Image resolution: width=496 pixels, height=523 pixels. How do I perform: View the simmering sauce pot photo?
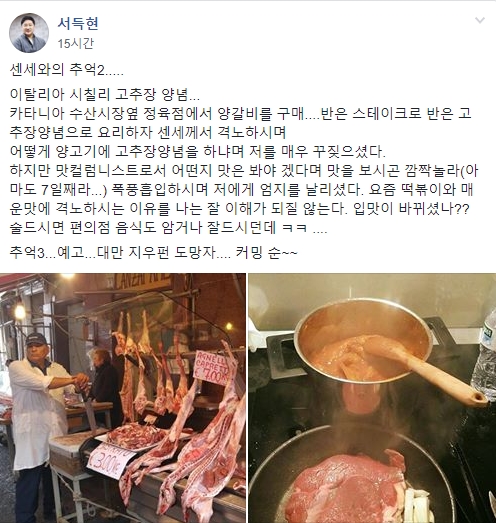[x=372, y=398]
